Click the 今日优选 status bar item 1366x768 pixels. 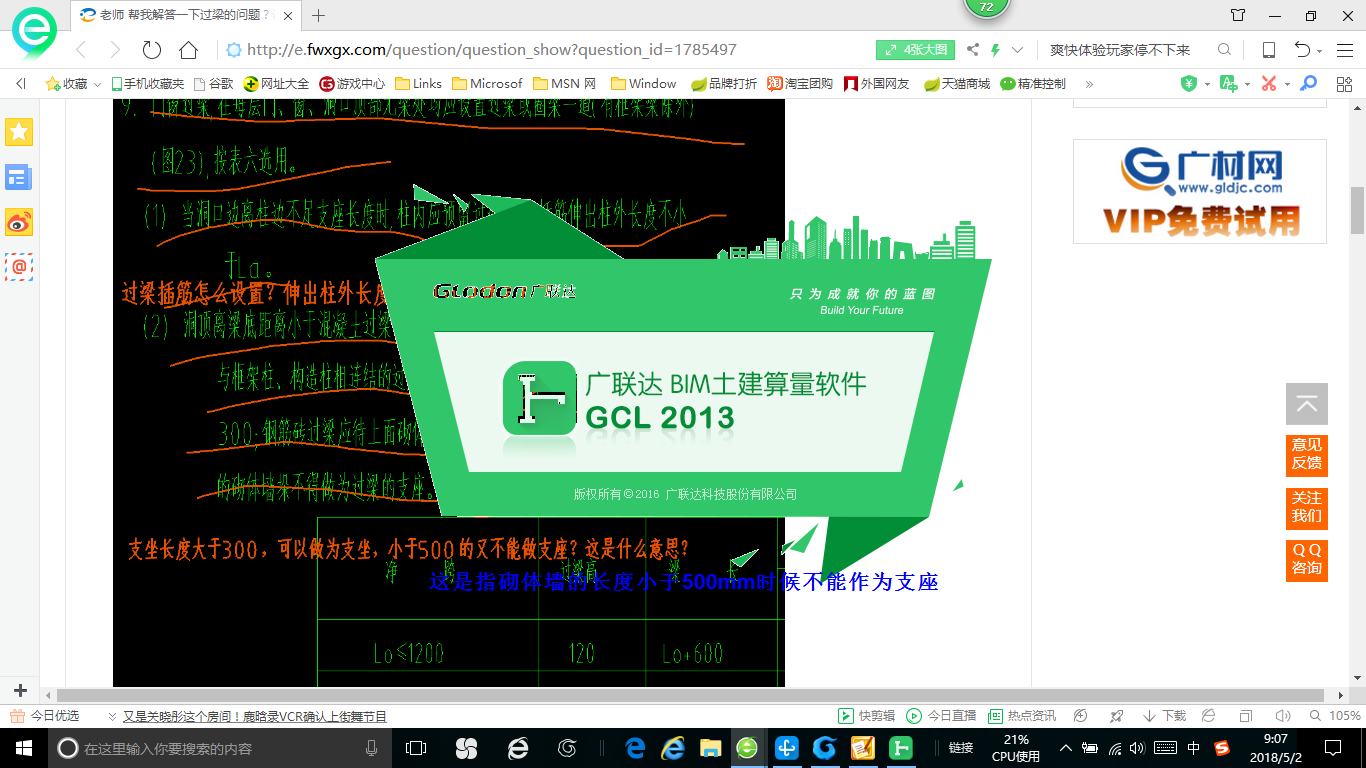[45, 716]
